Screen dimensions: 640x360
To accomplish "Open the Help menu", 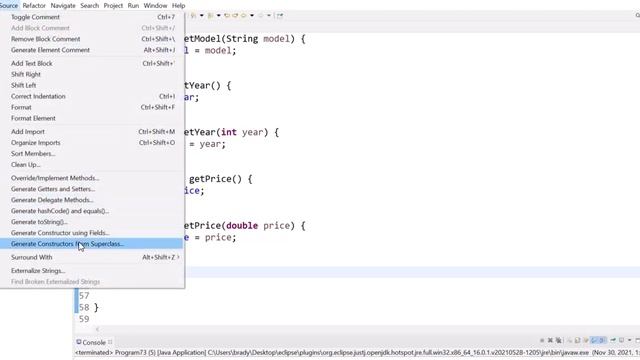I will click(x=178, y=6).
